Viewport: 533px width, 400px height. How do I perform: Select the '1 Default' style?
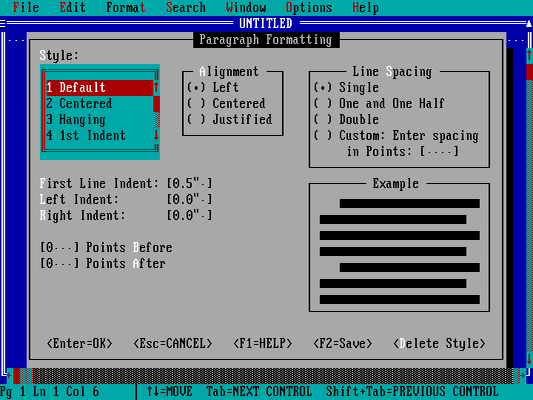(99, 87)
